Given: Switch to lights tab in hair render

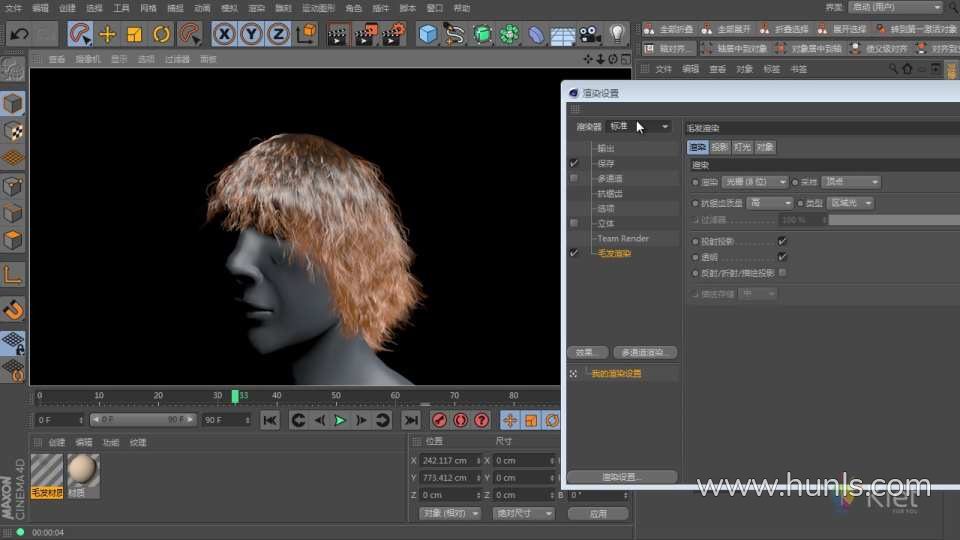Looking at the screenshot, I should (x=742, y=147).
